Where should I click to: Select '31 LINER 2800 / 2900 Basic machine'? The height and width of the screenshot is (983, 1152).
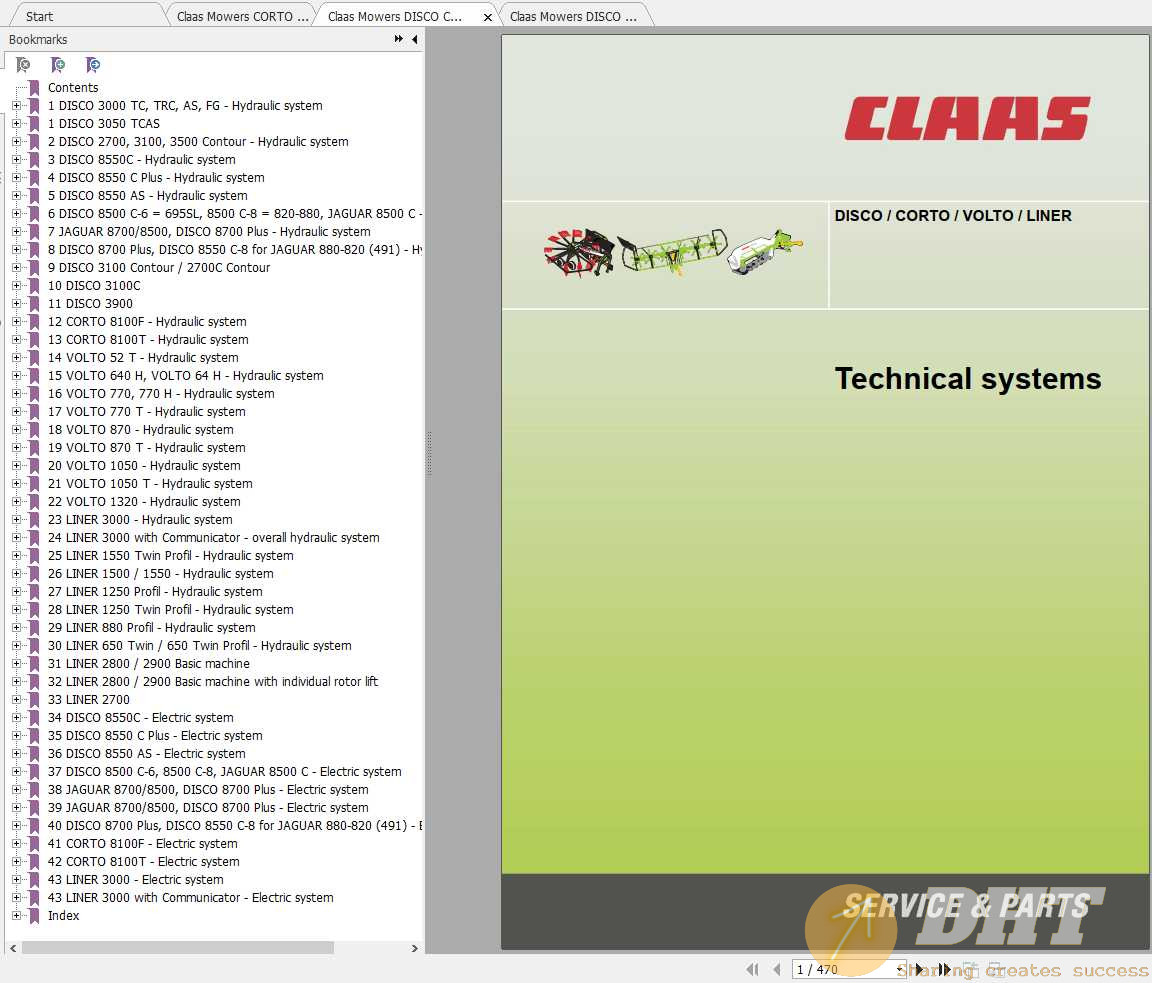coord(149,663)
